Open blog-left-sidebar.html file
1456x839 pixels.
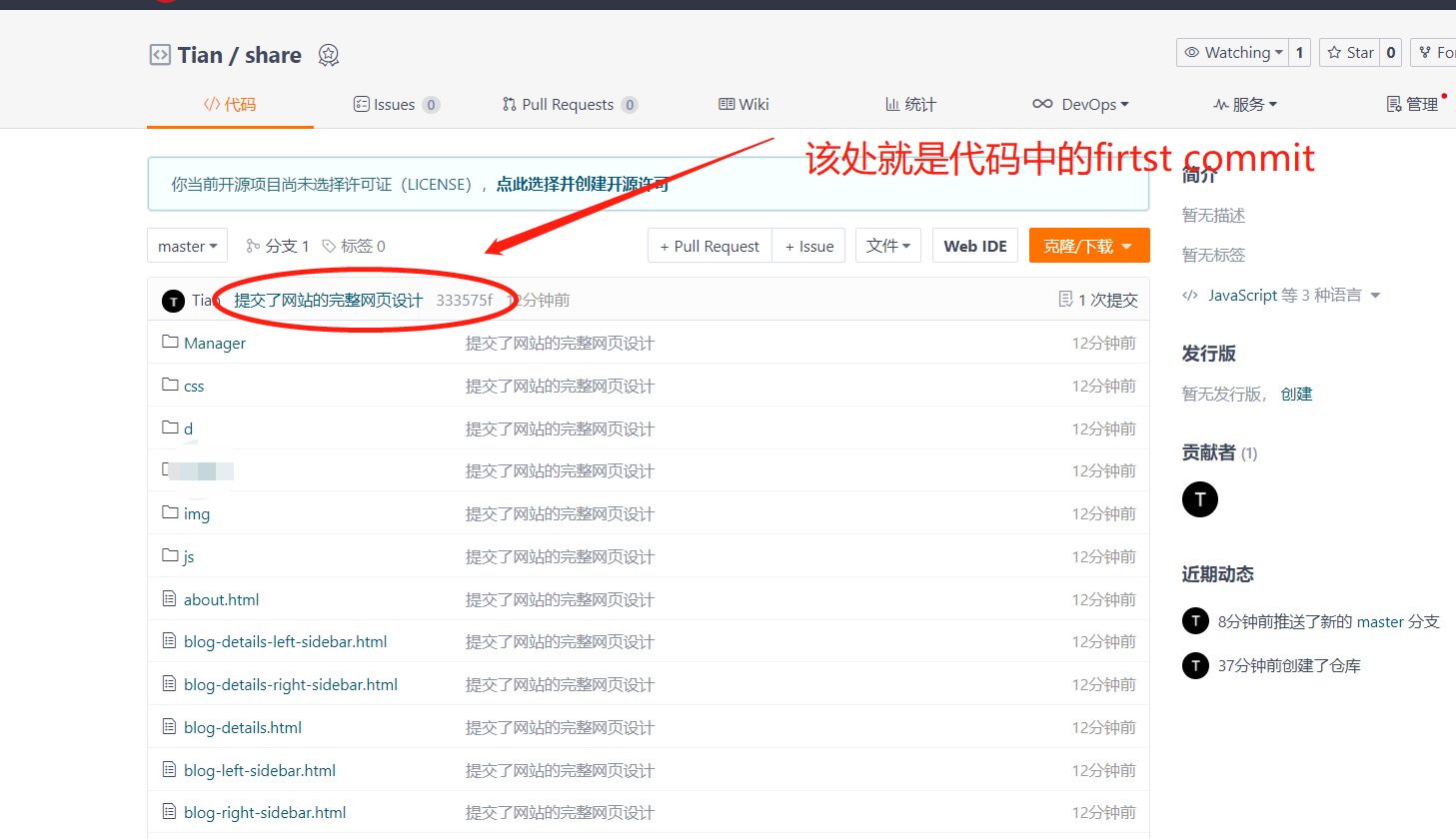[260, 770]
